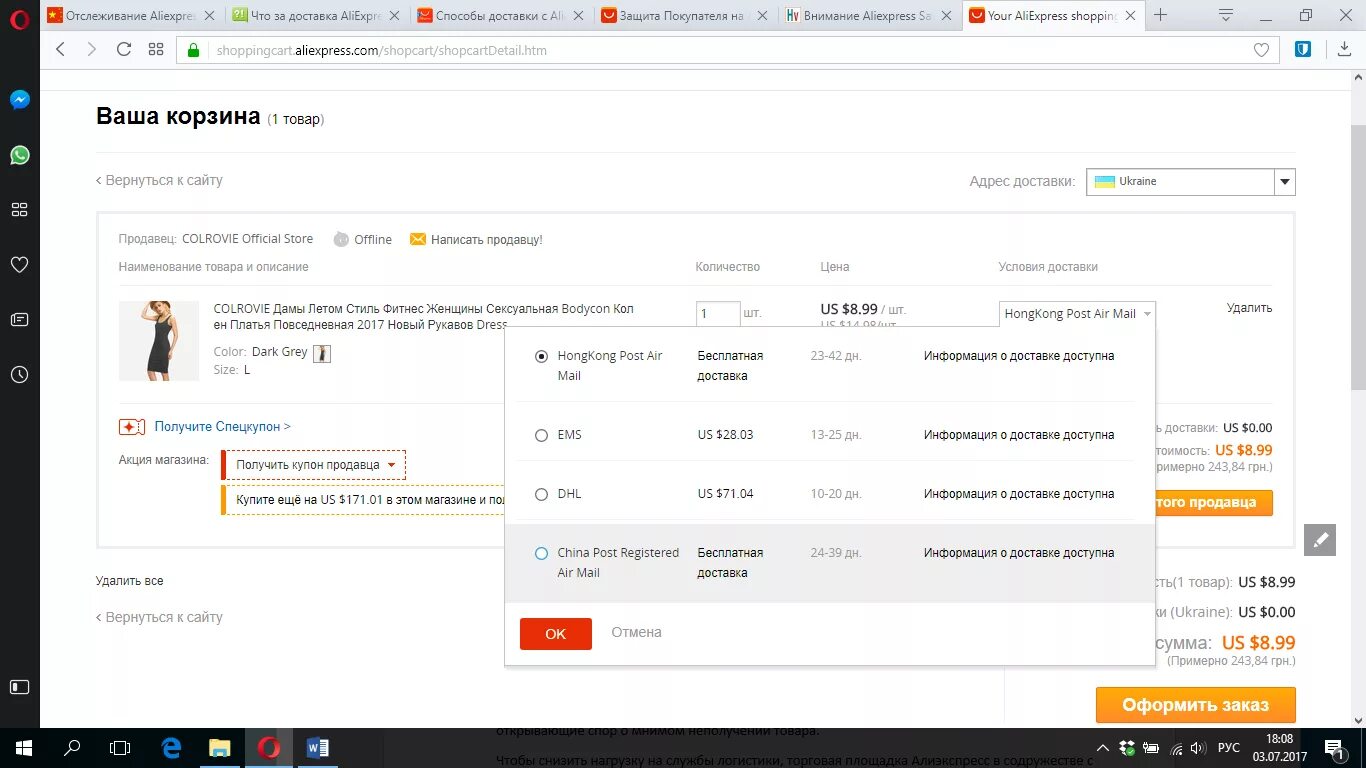The width and height of the screenshot is (1366, 768).
Task: Open history clock icon in sidebar
Action: (19, 375)
